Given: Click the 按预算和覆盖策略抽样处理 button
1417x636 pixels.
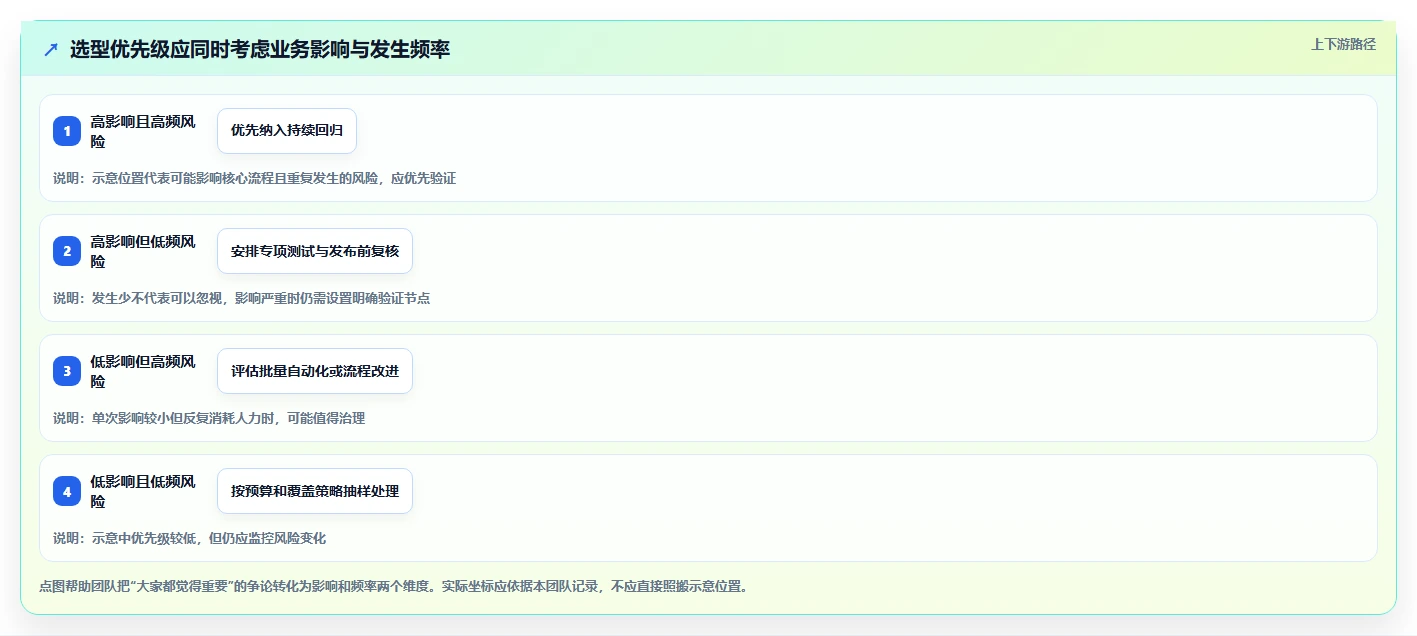Looking at the screenshot, I should coord(315,491).
